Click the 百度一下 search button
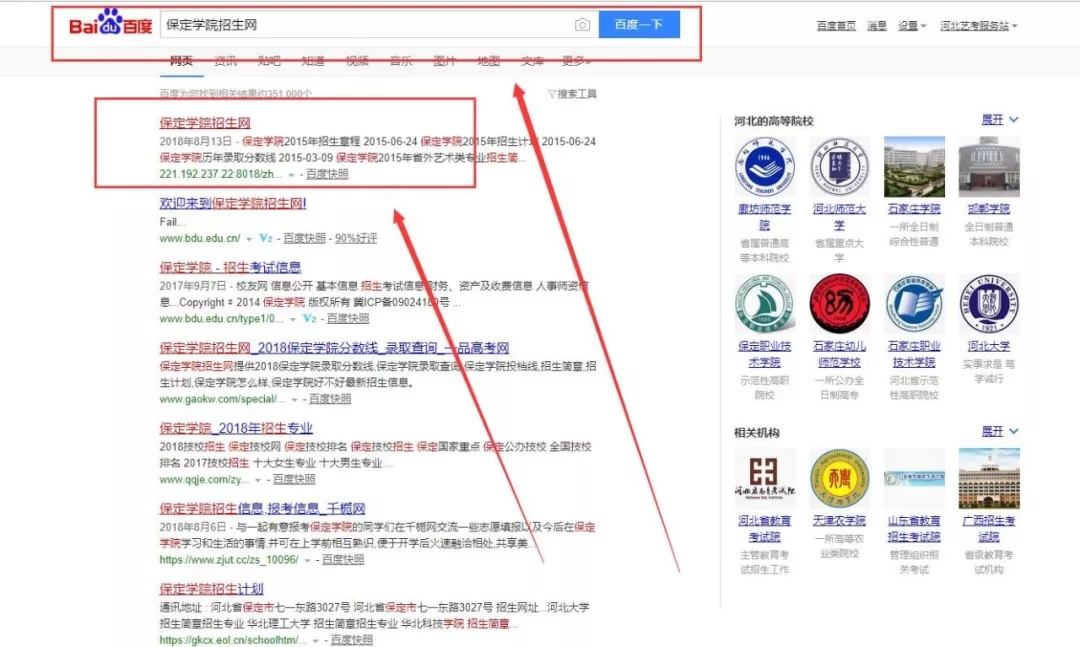Viewport: 1080px width, 647px height. pyautogui.click(x=639, y=25)
